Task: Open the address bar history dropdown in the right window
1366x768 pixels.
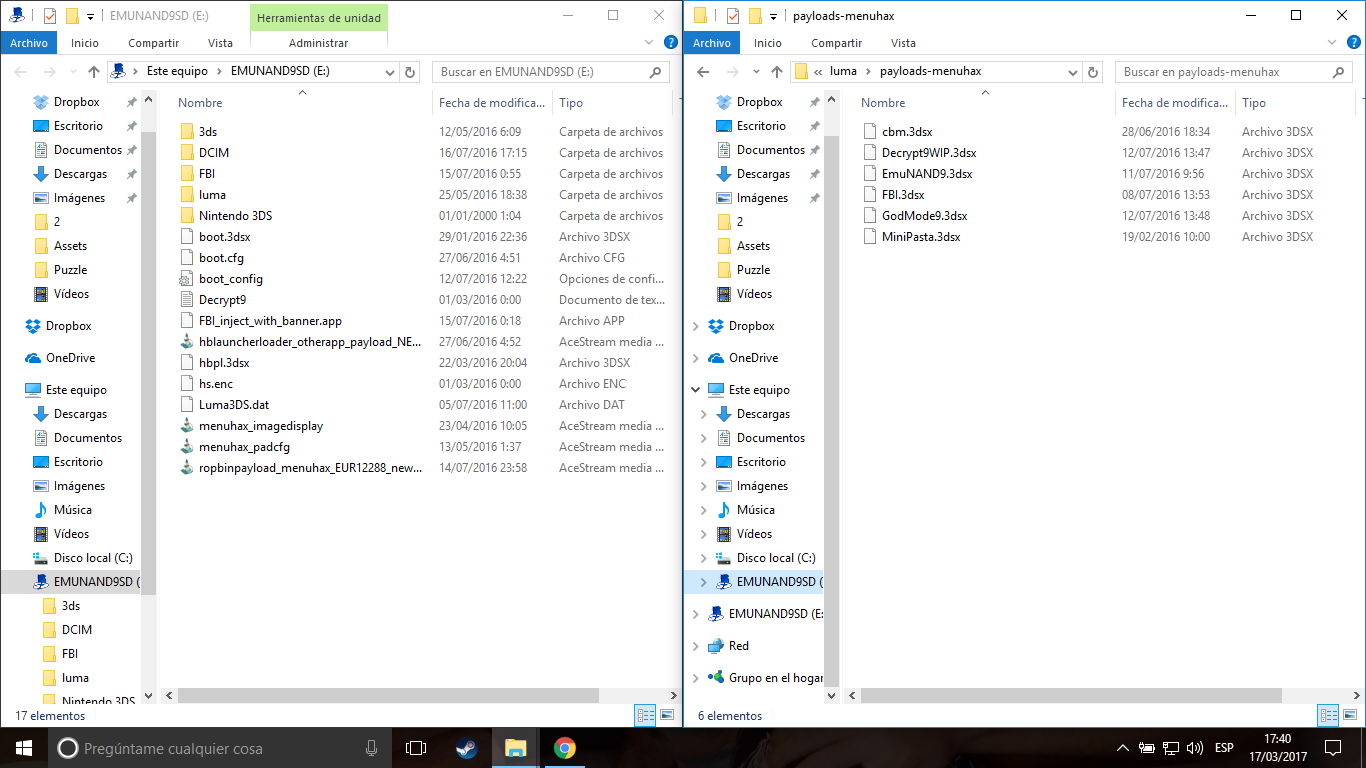Action: pyautogui.click(x=1072, y=72)
